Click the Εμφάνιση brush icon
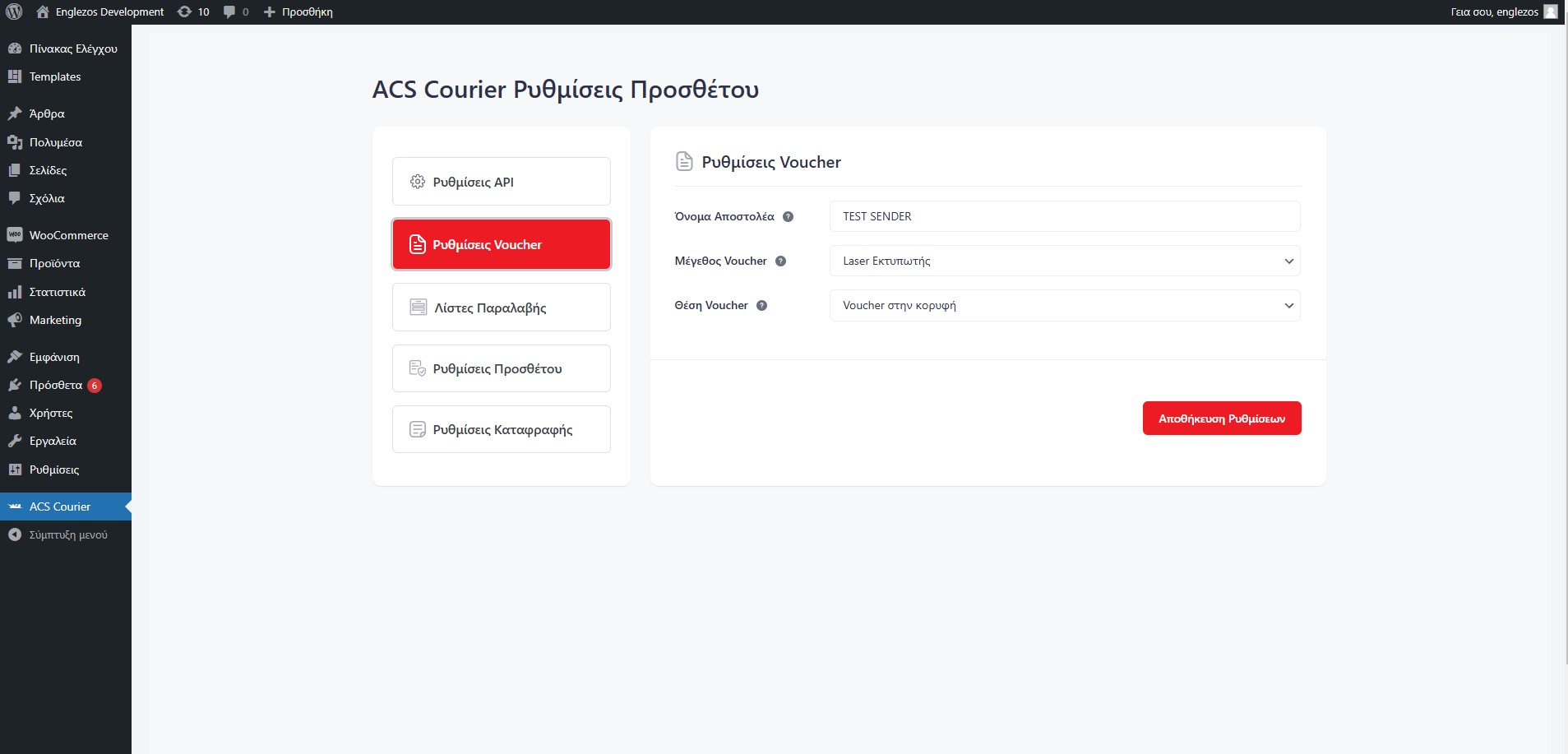The image size is (1568, 754). [15, 357]
